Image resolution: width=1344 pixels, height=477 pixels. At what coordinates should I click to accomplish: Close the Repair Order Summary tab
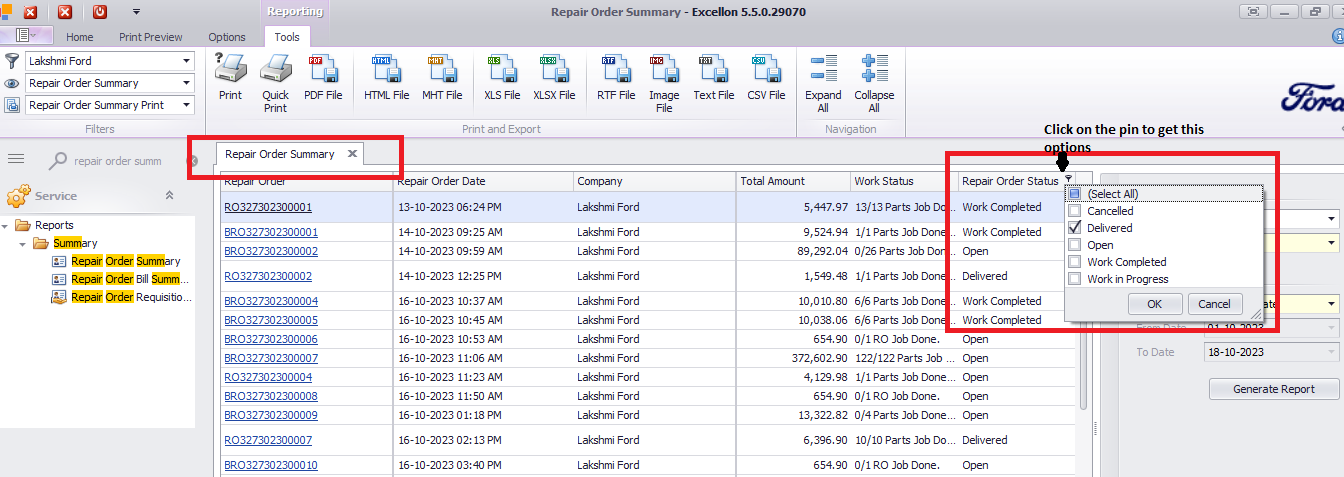point(352,154)
